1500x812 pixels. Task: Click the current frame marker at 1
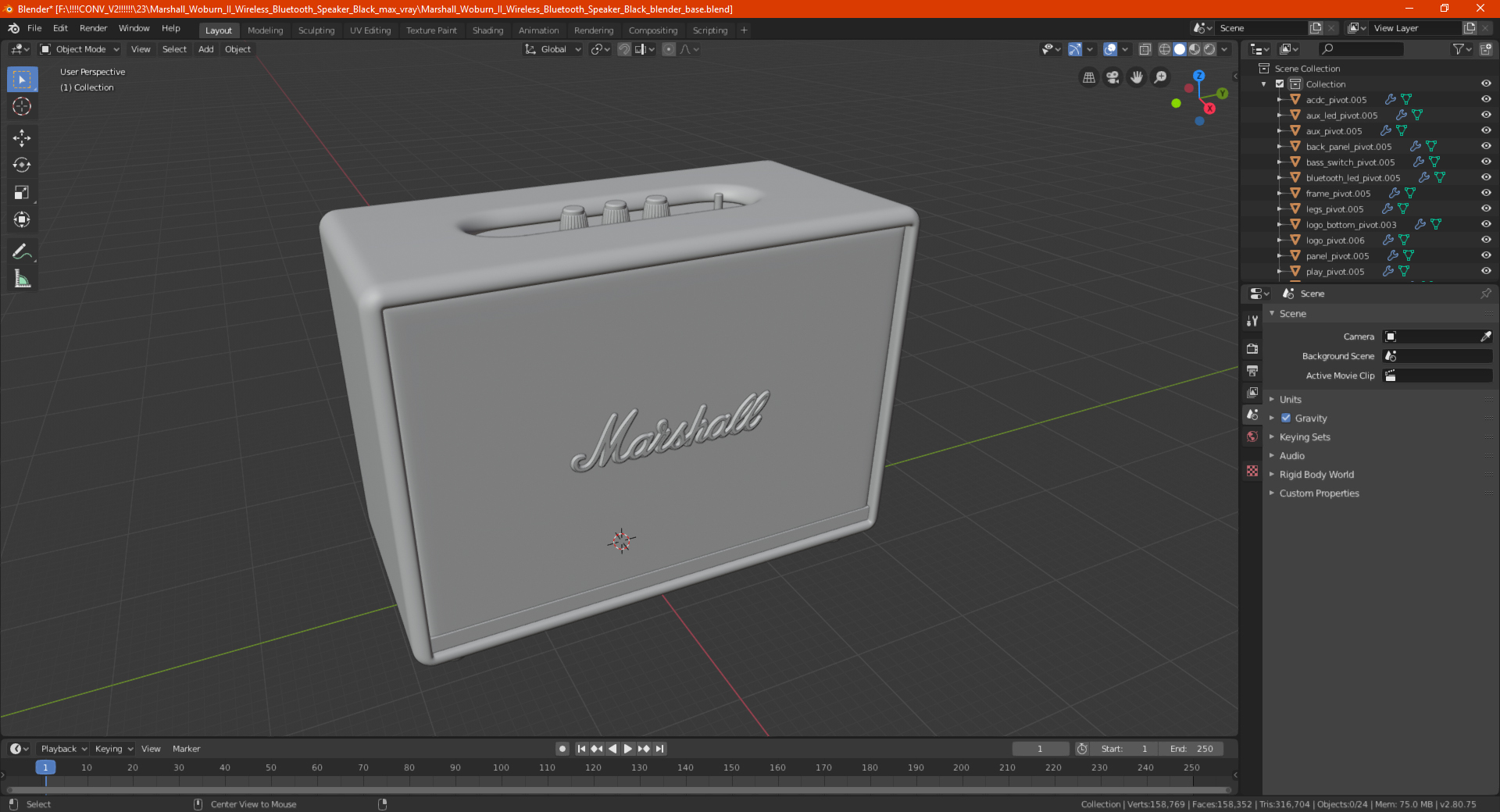[45, 767]
